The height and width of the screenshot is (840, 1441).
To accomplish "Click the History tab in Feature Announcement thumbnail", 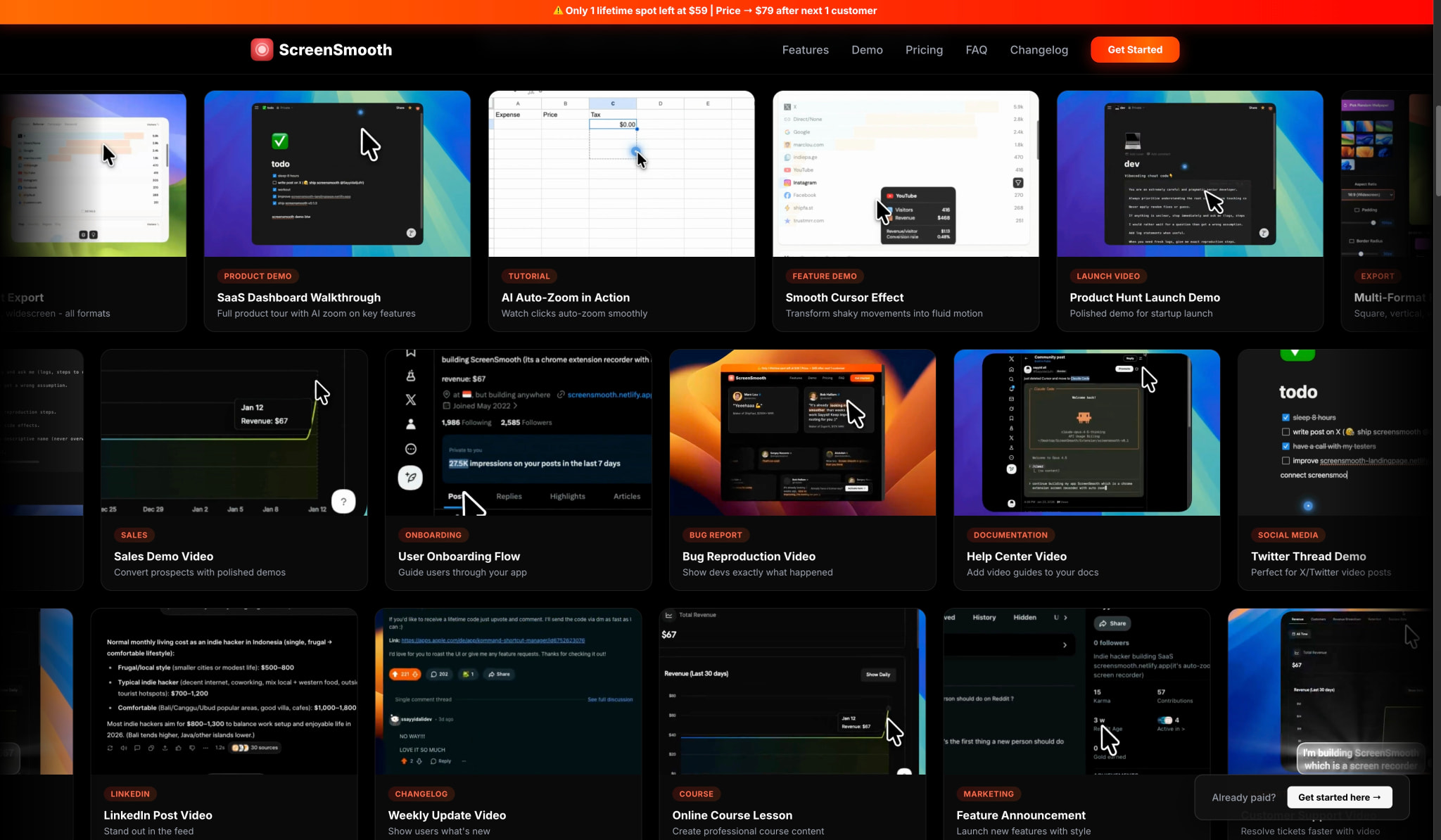I will pyautogui.click(x=984, y=617).
